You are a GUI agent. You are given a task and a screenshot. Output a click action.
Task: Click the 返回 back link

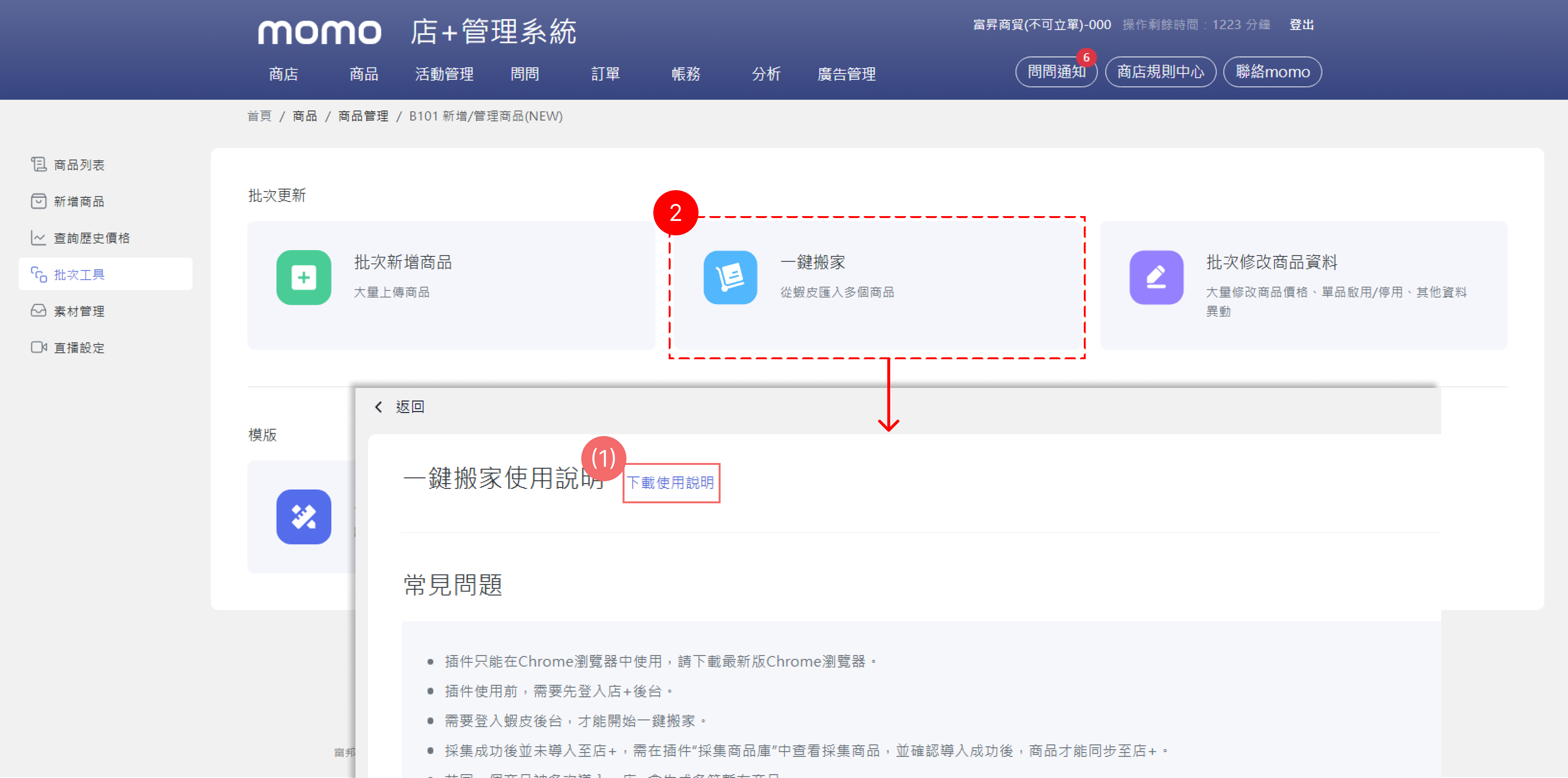pos(410,406)
